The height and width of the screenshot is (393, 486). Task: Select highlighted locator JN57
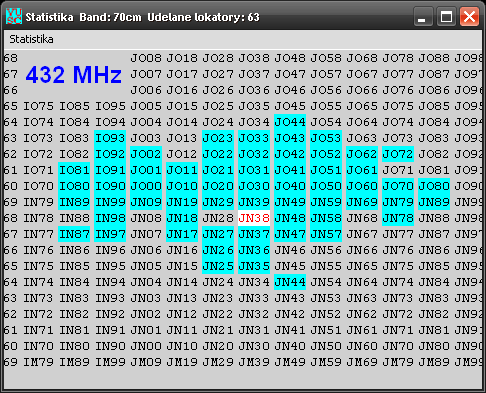pos(326,234)
